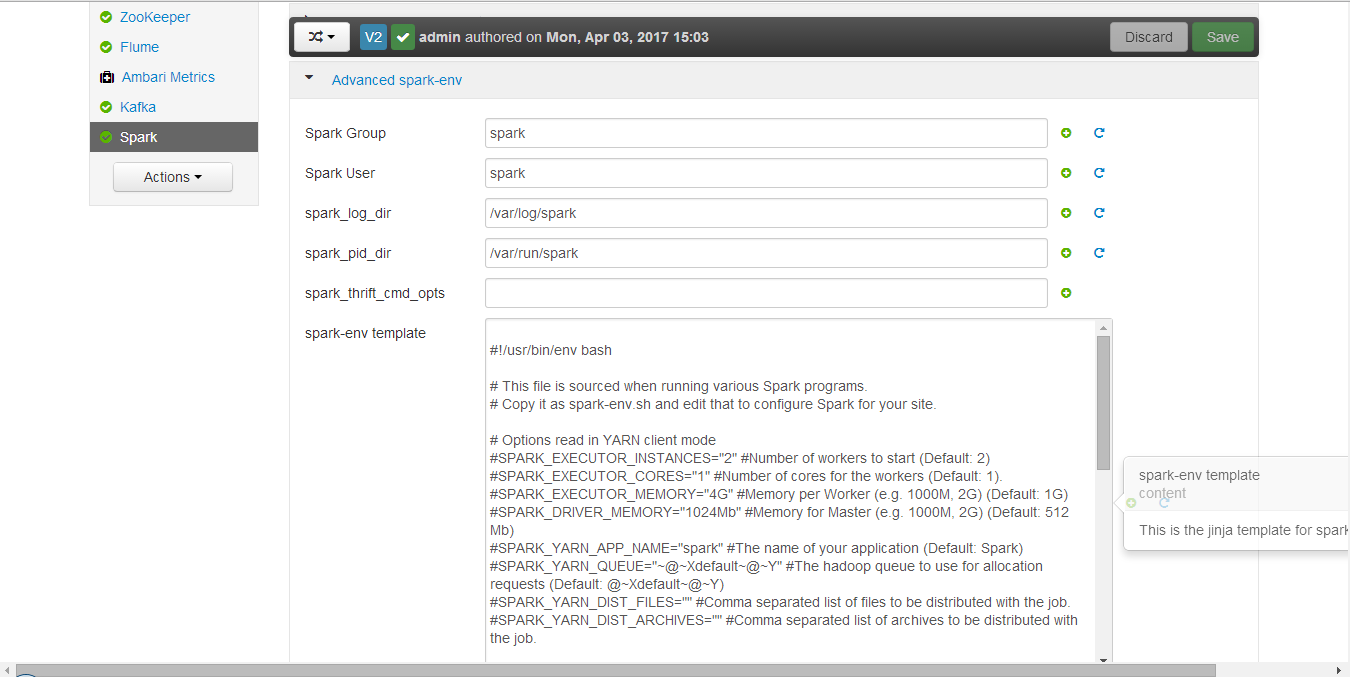This screenshot has height=677, width=1350.
Task: Click the green plus icon for spark_thrift_cmd_opts
Action: [1066, 293]
